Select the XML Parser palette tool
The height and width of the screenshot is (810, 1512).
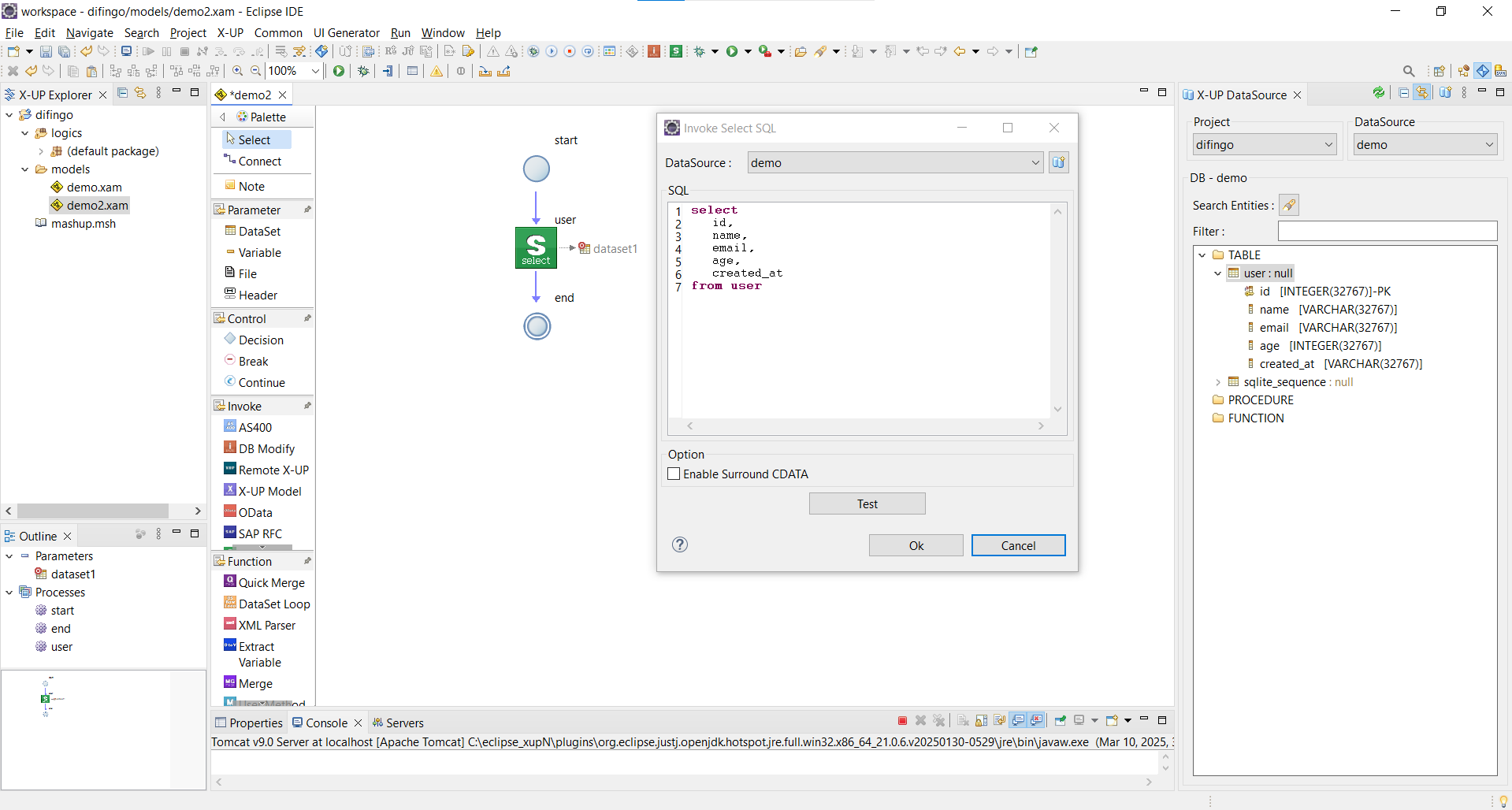[266, 625]
